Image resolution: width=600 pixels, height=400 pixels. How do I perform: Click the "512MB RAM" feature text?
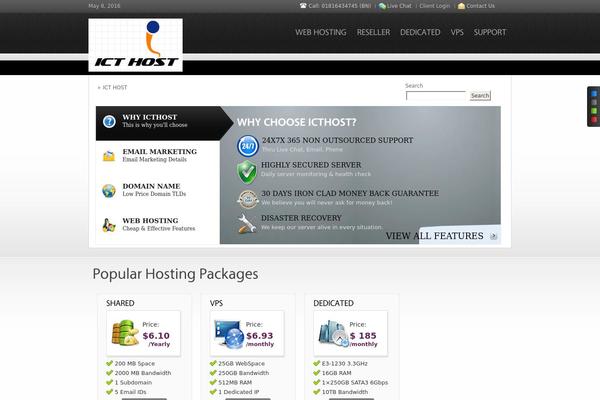235,383
